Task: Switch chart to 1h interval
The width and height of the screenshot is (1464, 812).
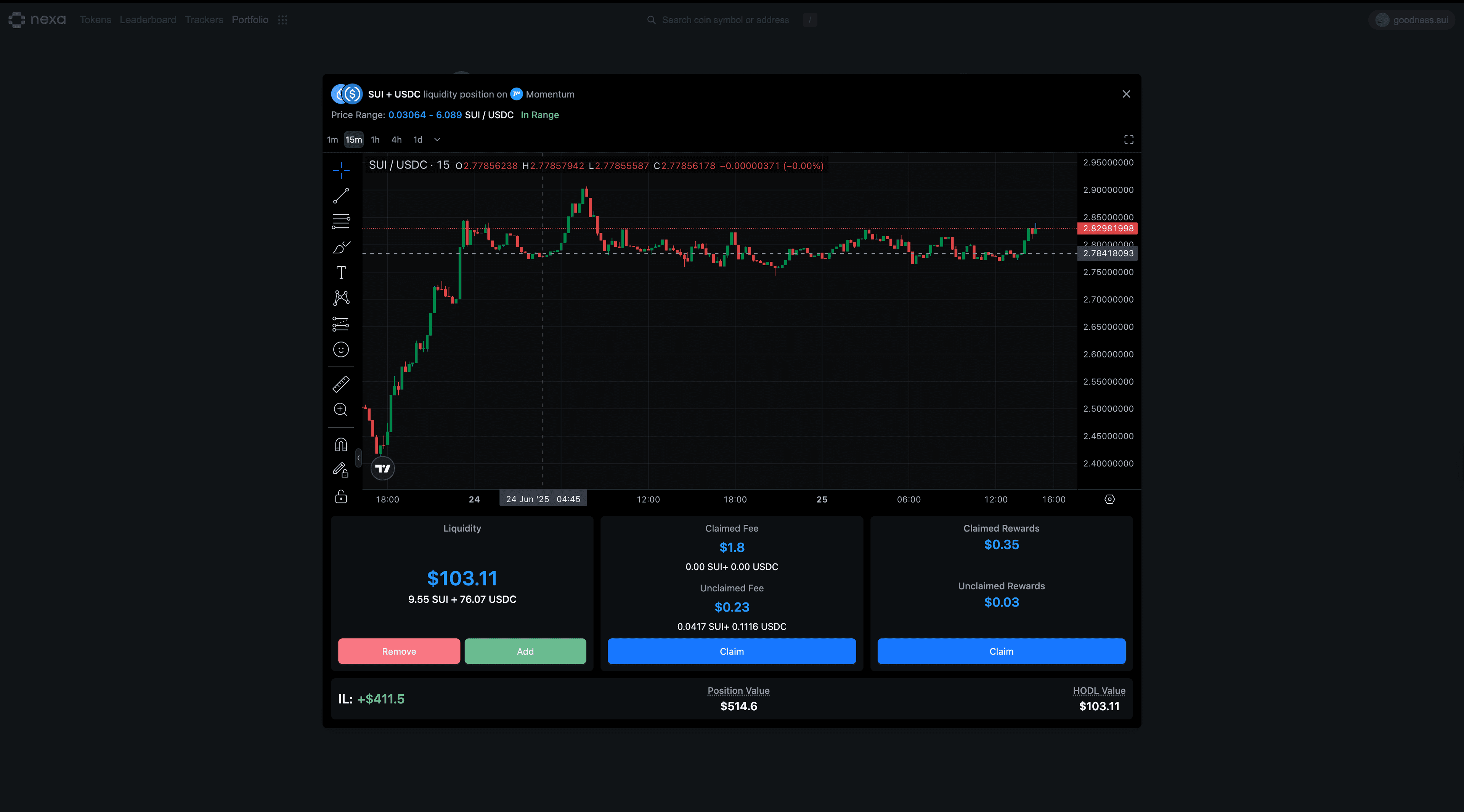Action: [x=375, y=140]
